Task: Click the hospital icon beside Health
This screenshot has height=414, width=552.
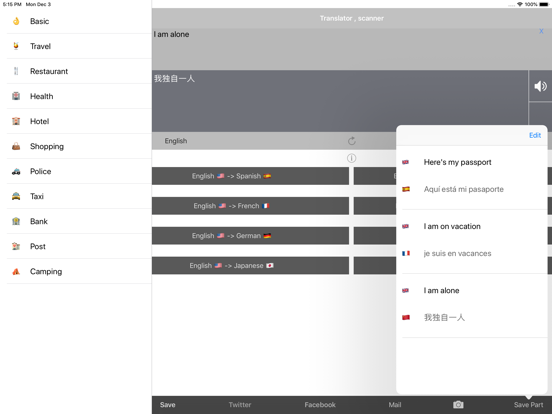Action: [x=16, y=96]
